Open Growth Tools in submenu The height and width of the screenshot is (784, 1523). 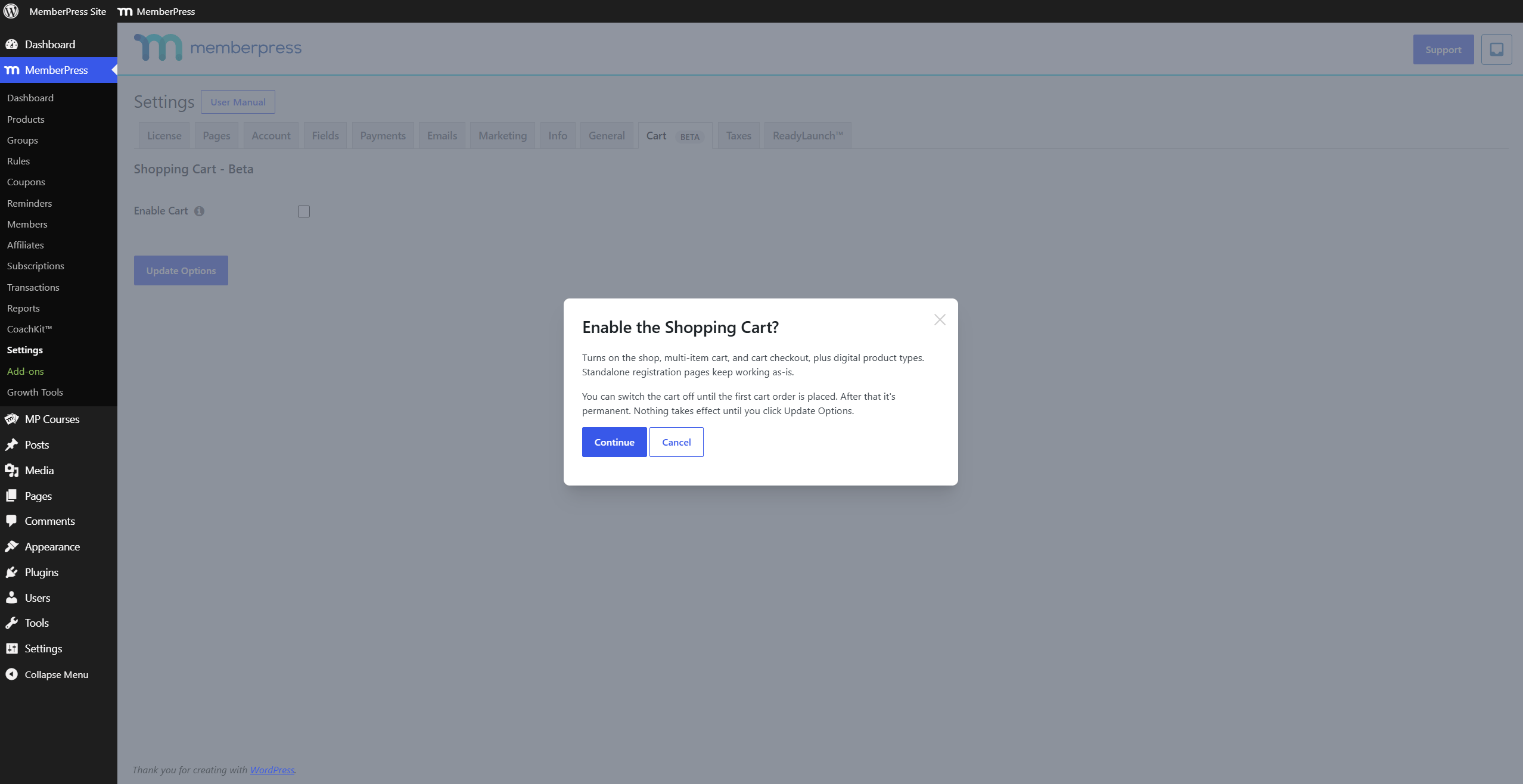point(35,392)
